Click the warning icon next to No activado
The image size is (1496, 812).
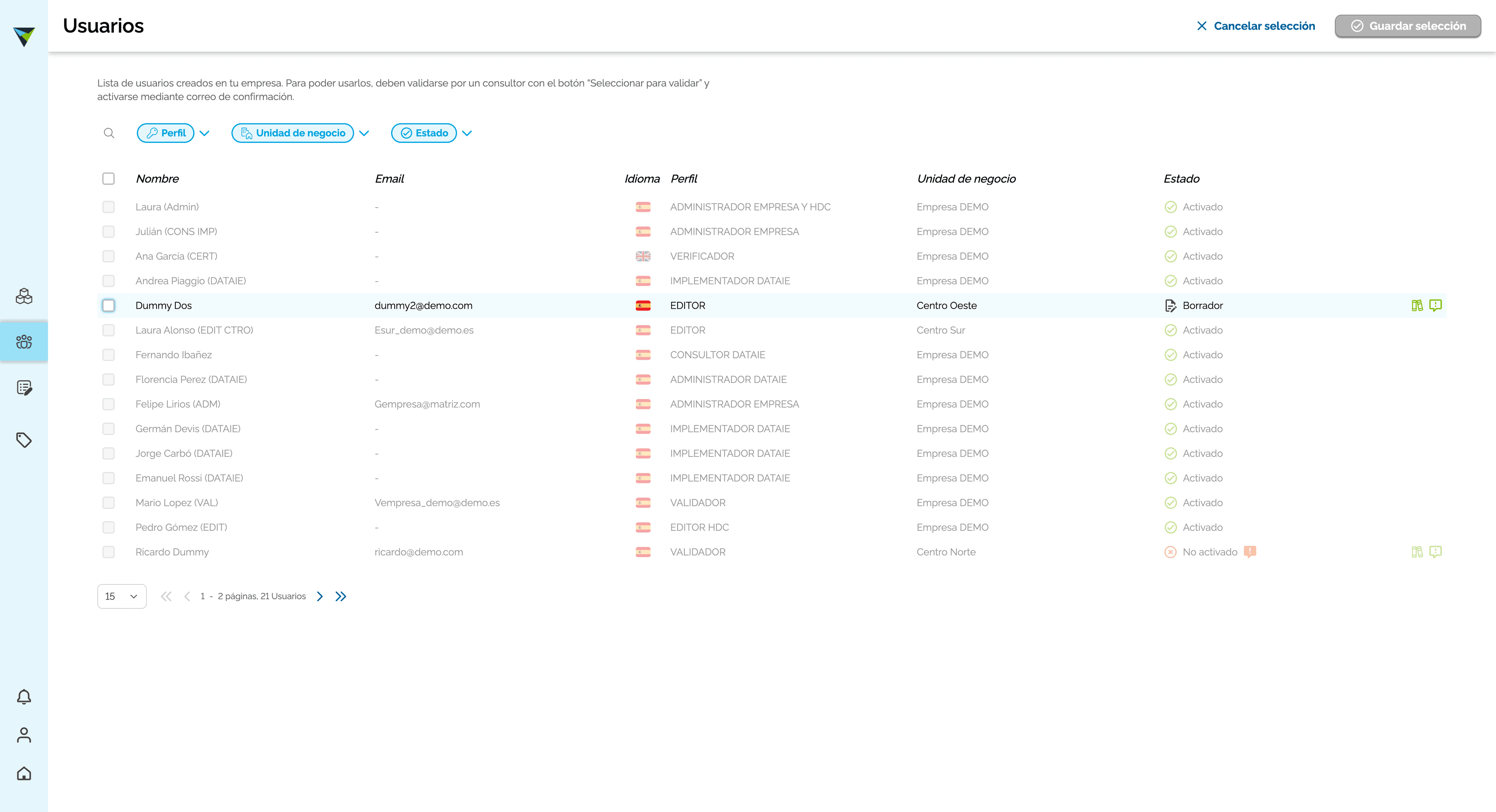(x=1250, y=552)
